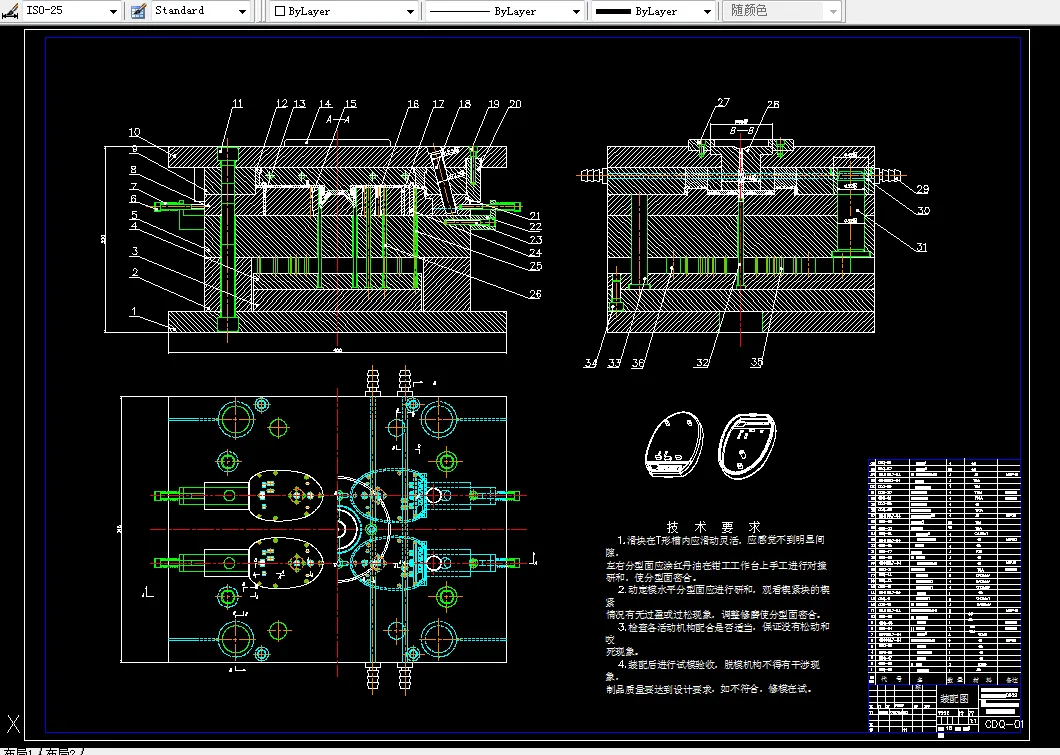Open the ISO-25 dimension style dropdown
Screen dimensions: 1060x755
pos(113,11)
